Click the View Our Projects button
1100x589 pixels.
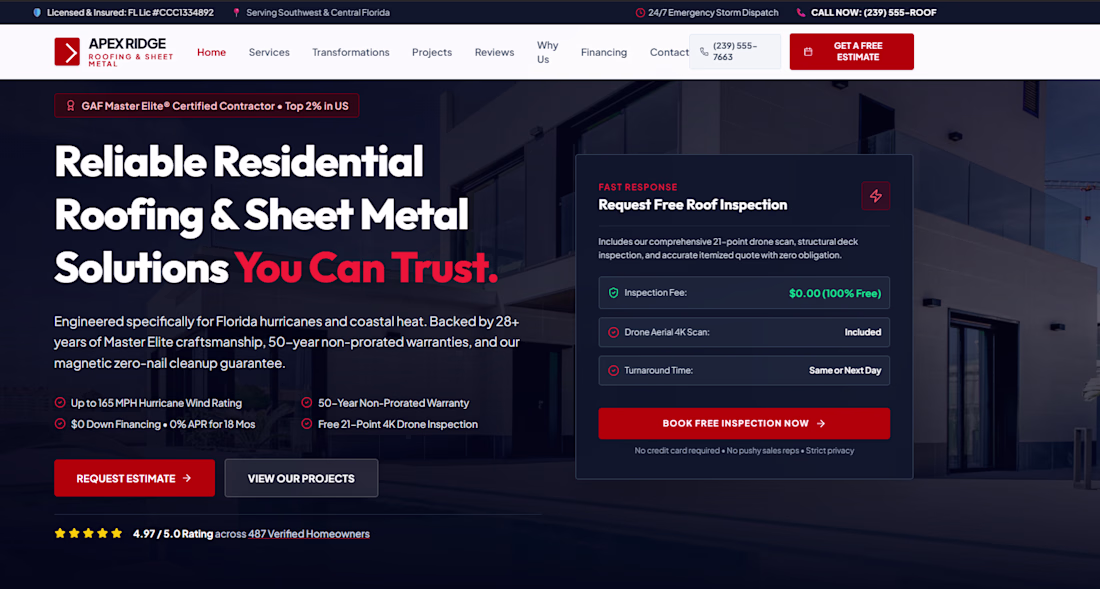301,478
